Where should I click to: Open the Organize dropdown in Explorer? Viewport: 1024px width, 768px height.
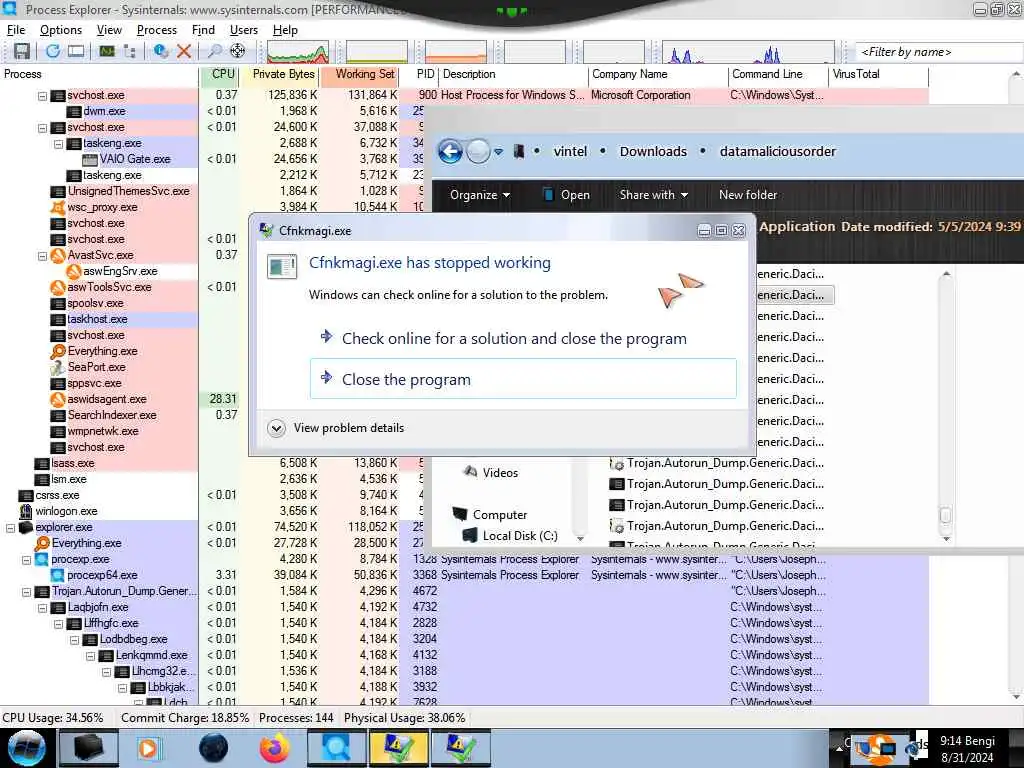coord(480,195)
